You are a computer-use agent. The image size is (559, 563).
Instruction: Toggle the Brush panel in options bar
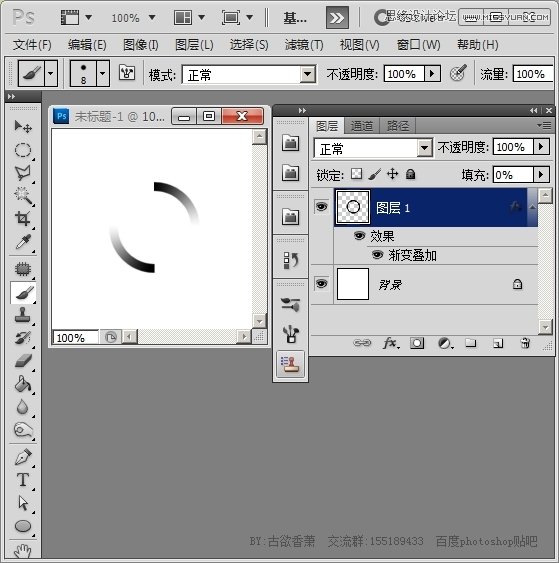coord(127,73)
